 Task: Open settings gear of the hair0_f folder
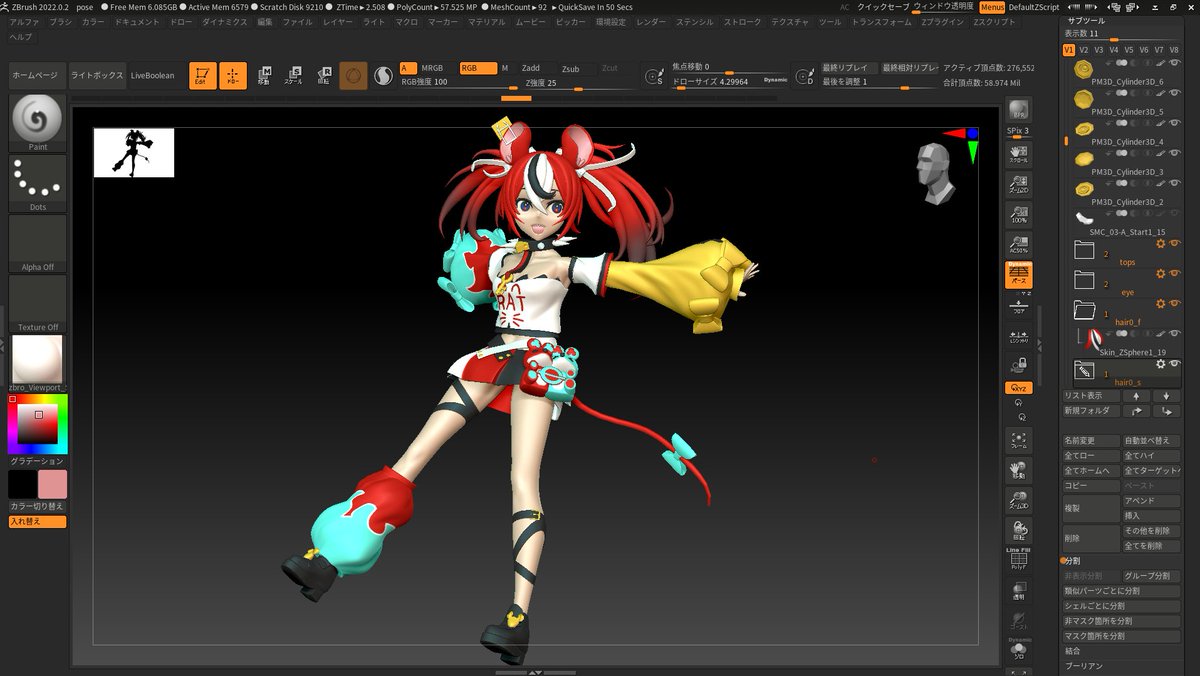click(x=1161, y=303)
